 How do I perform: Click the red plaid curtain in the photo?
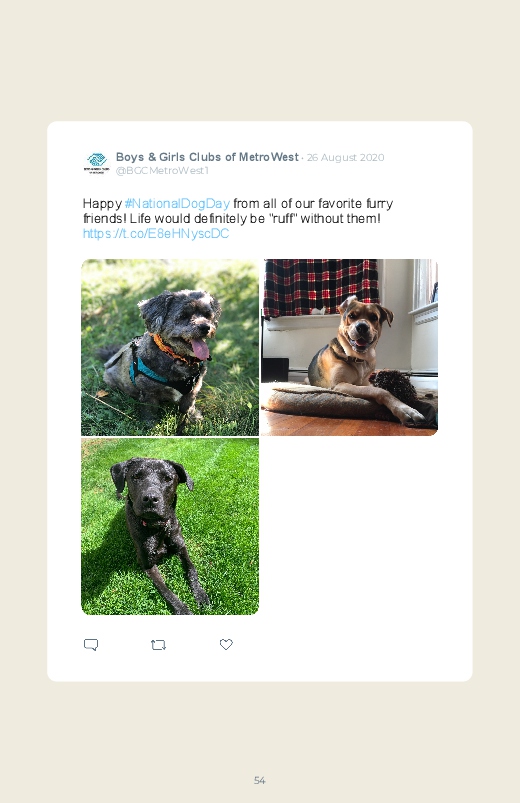click(x=321, y=286)
